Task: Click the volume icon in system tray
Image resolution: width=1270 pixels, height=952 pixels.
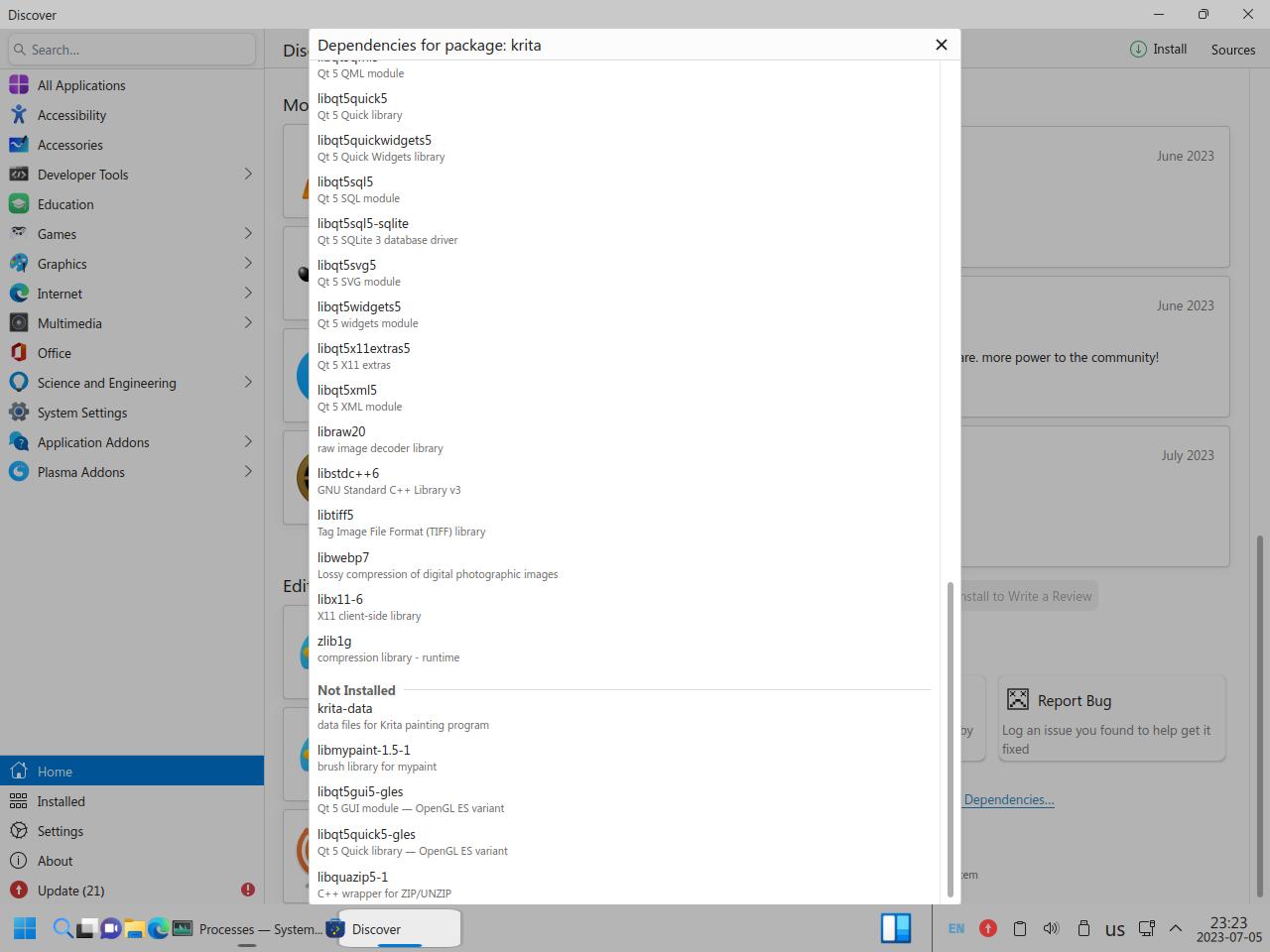Action: coord(1052,929)
